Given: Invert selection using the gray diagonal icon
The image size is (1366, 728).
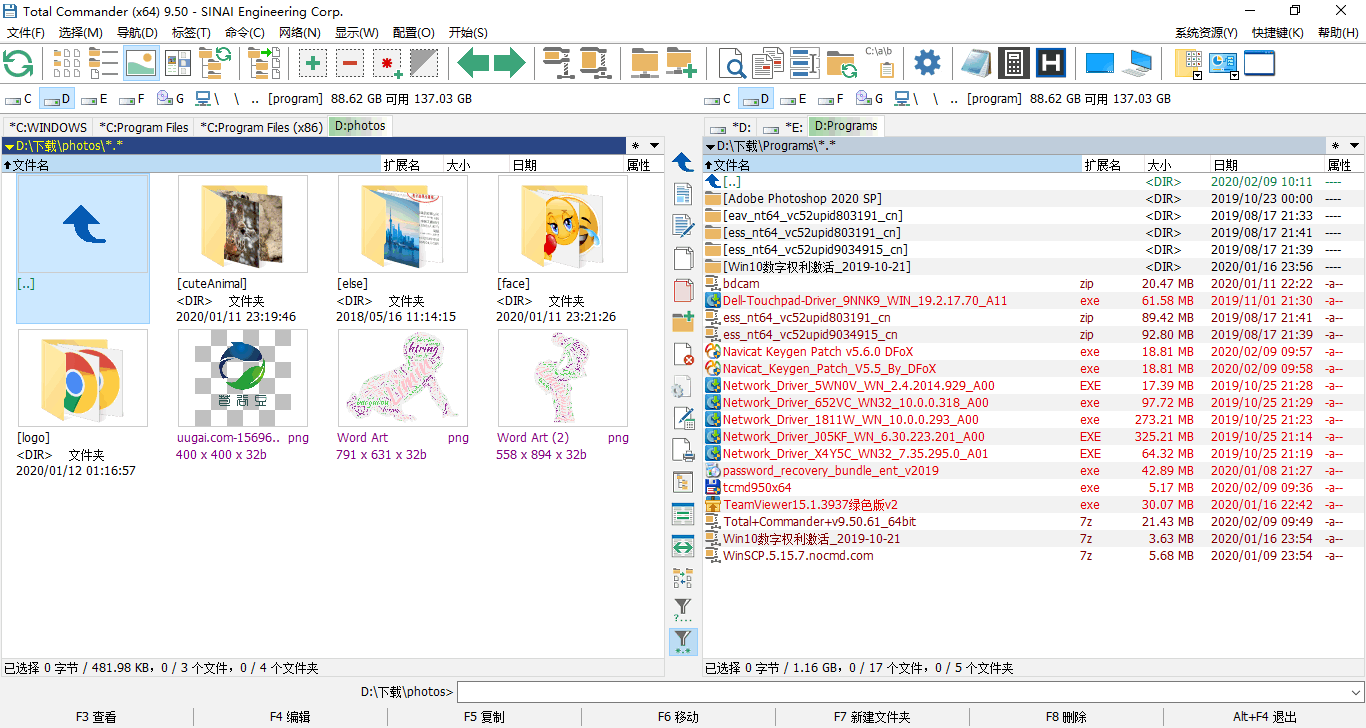Looking at the screenshot, I should coord(424,63).
